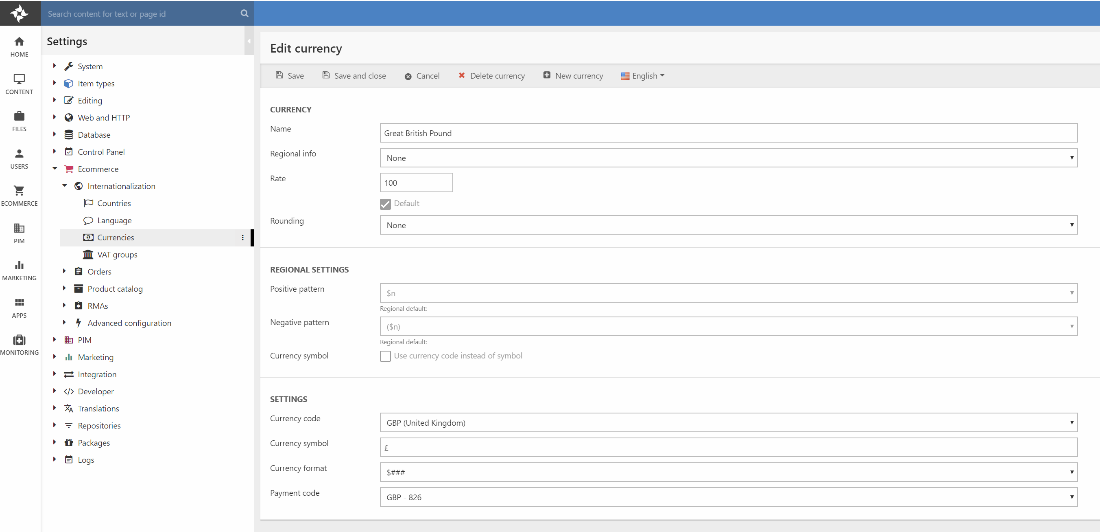
Task: Open the English language selector menu
Action: point(643,76)
